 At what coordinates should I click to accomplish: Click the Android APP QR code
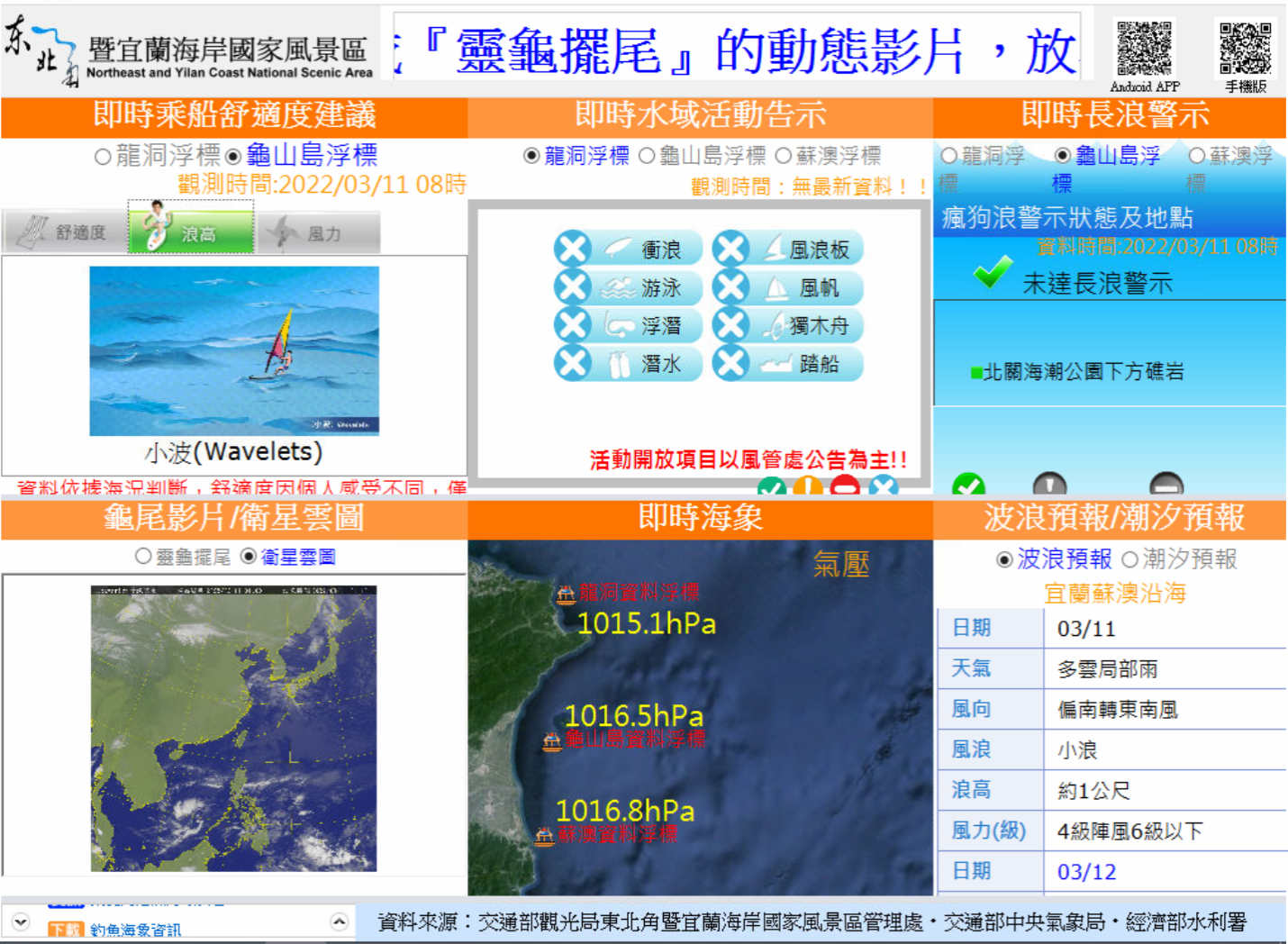1144,48
